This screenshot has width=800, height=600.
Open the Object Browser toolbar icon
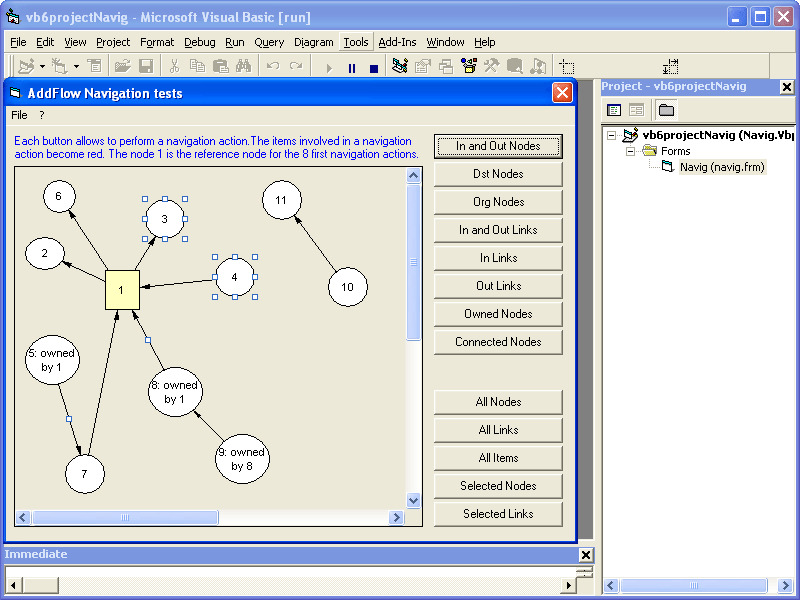coord(469,66)
